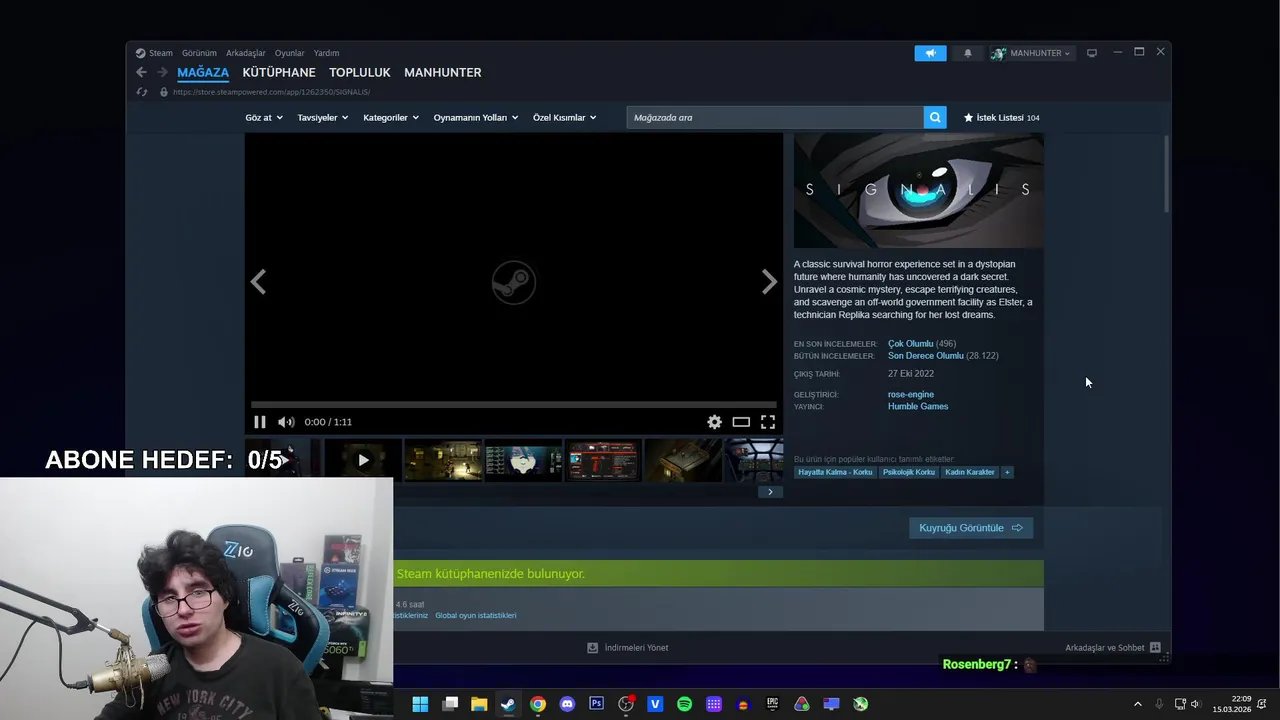Select Hayatta Kalma - Korku tag
Viewport: 1280px width, 720px height.
[835, 472]
